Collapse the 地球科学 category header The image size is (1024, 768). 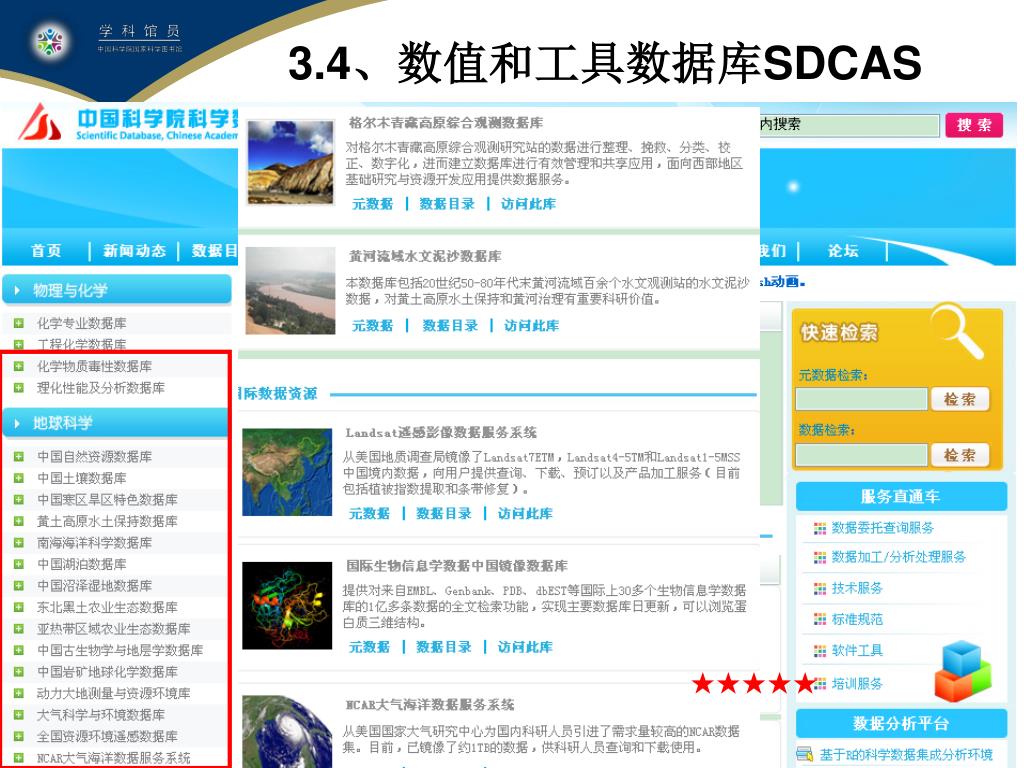[116, 423]
